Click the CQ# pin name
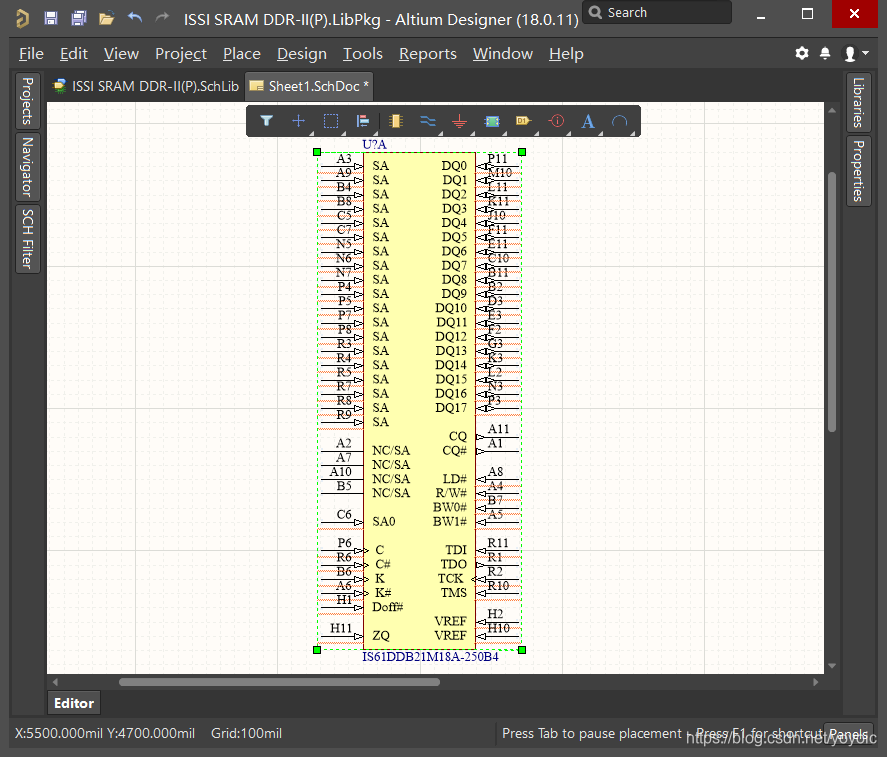887x757 pixels. point(455,450)
